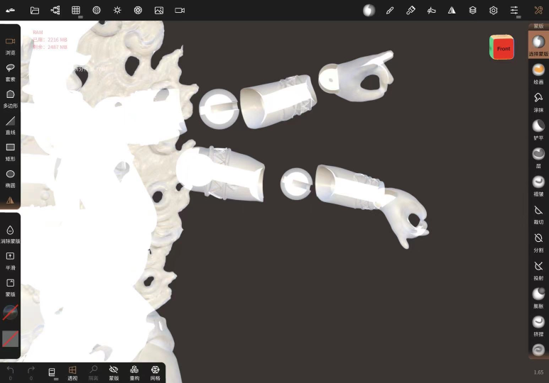Pick the Line (直线) shape tool
The width and height of the screenshot is (549, 383).
(10, 125)
